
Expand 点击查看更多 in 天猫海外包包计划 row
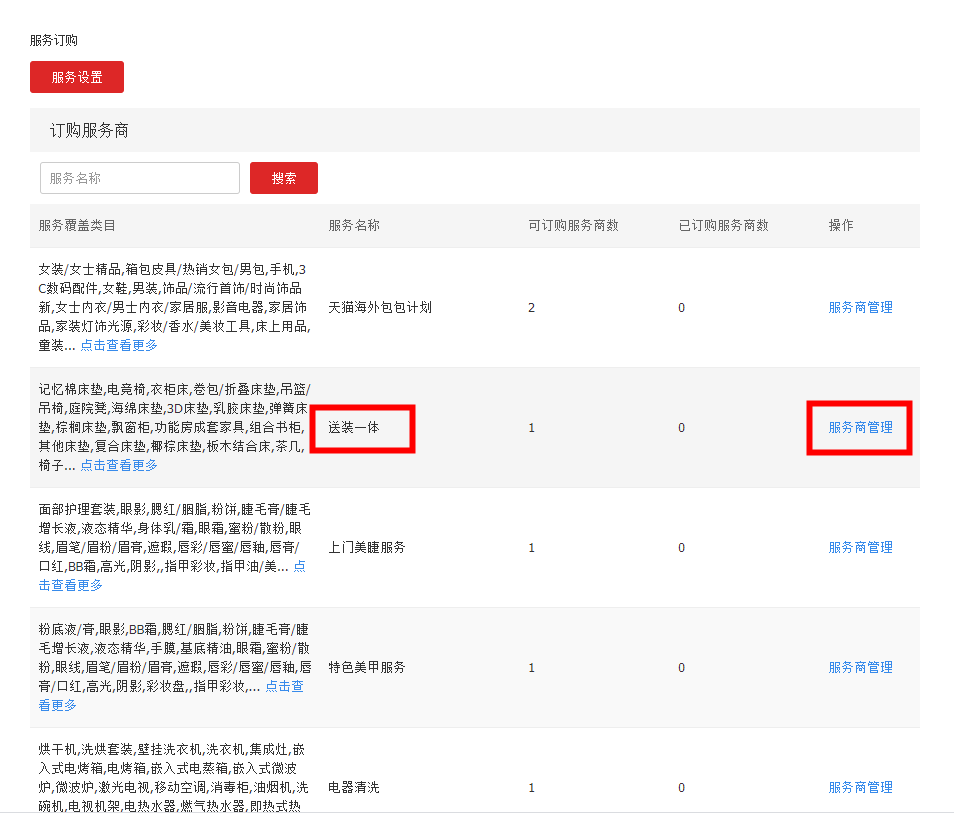pos(118,346)
